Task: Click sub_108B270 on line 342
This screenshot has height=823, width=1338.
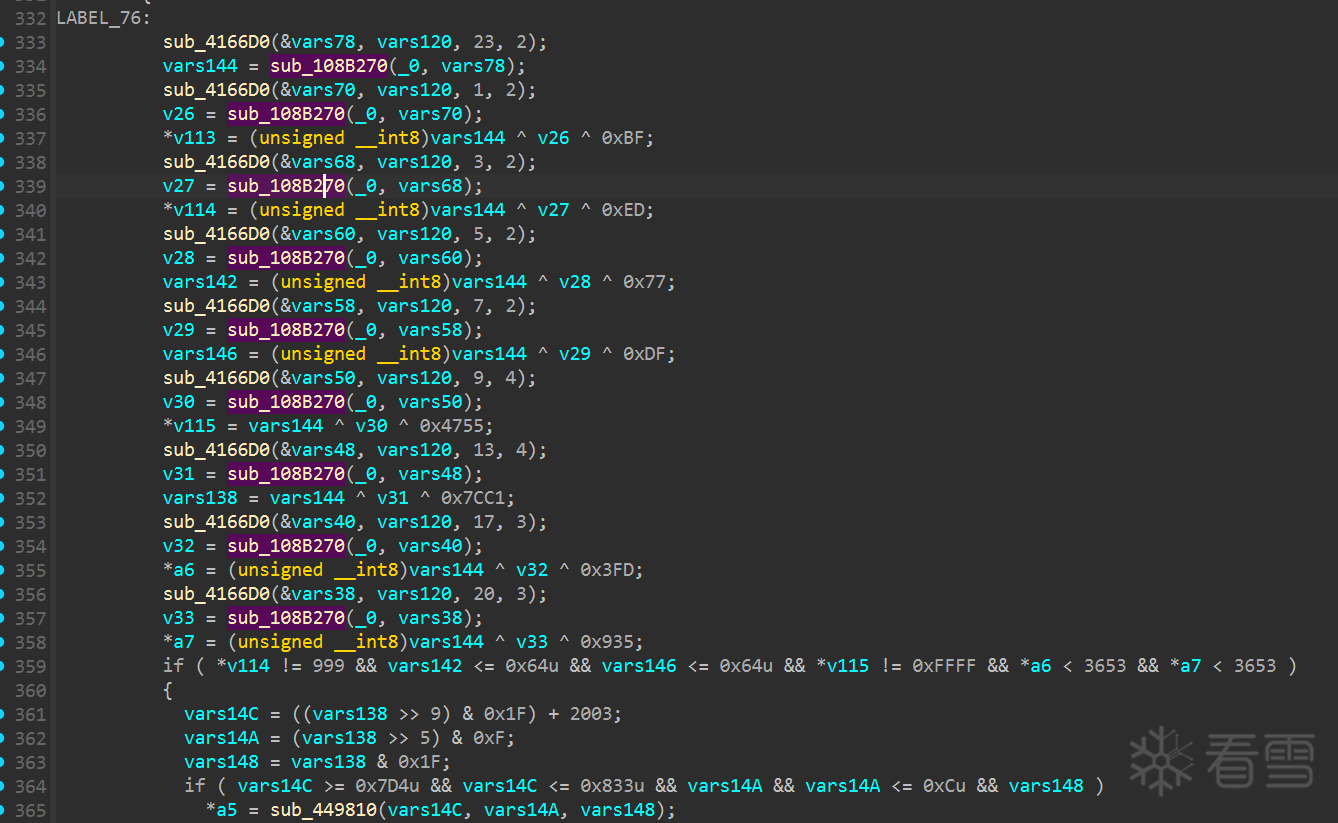Action: 286,258
